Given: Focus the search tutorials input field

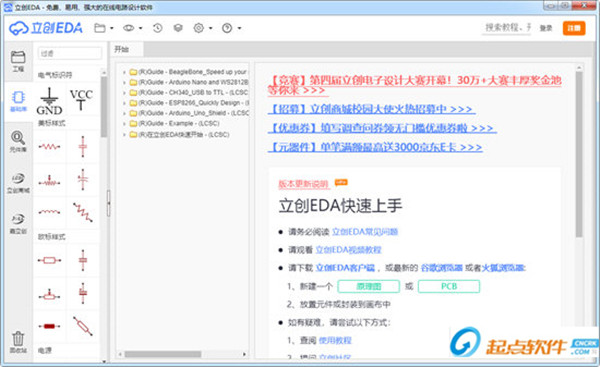Looking at the screenshot, I should [x=507, y=28].
